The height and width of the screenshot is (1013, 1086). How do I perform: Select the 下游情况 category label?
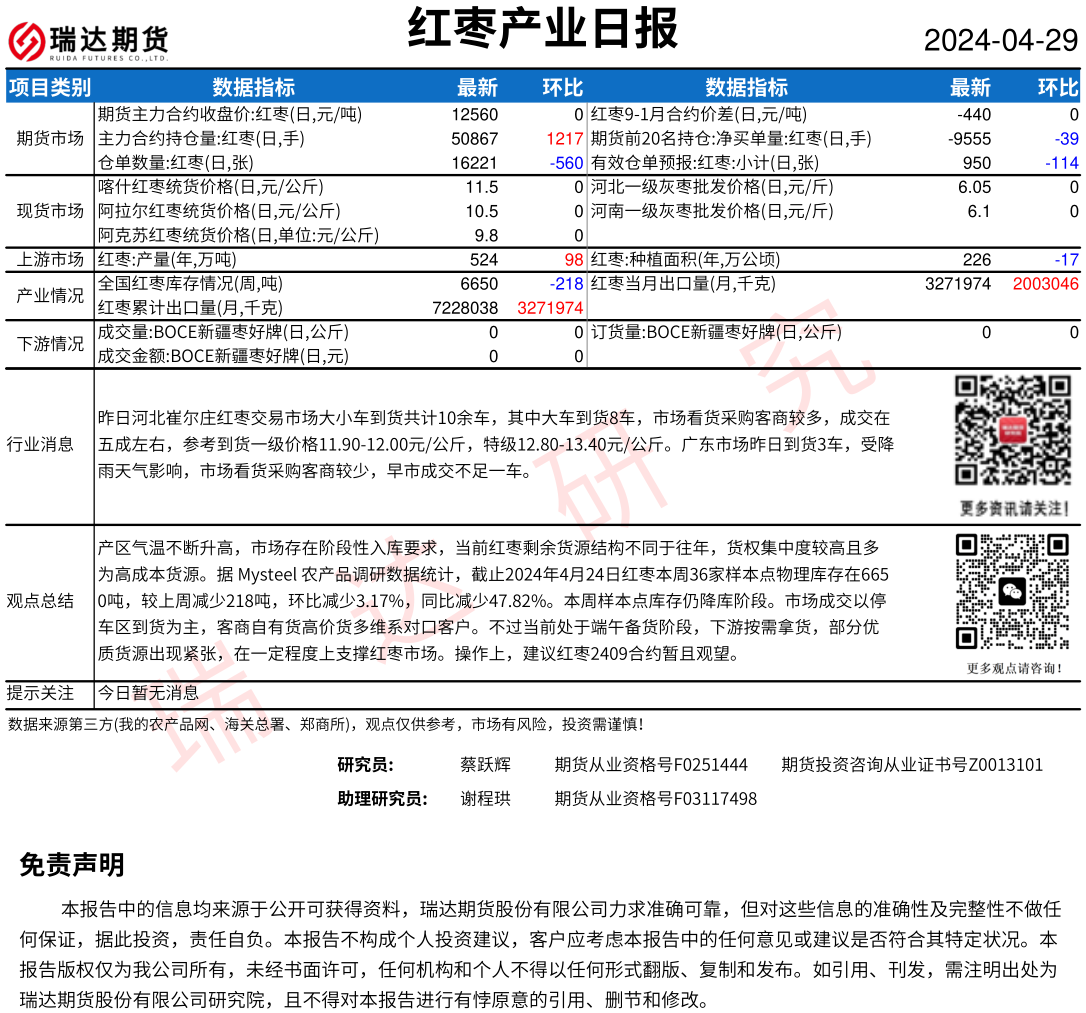[50, 344]
